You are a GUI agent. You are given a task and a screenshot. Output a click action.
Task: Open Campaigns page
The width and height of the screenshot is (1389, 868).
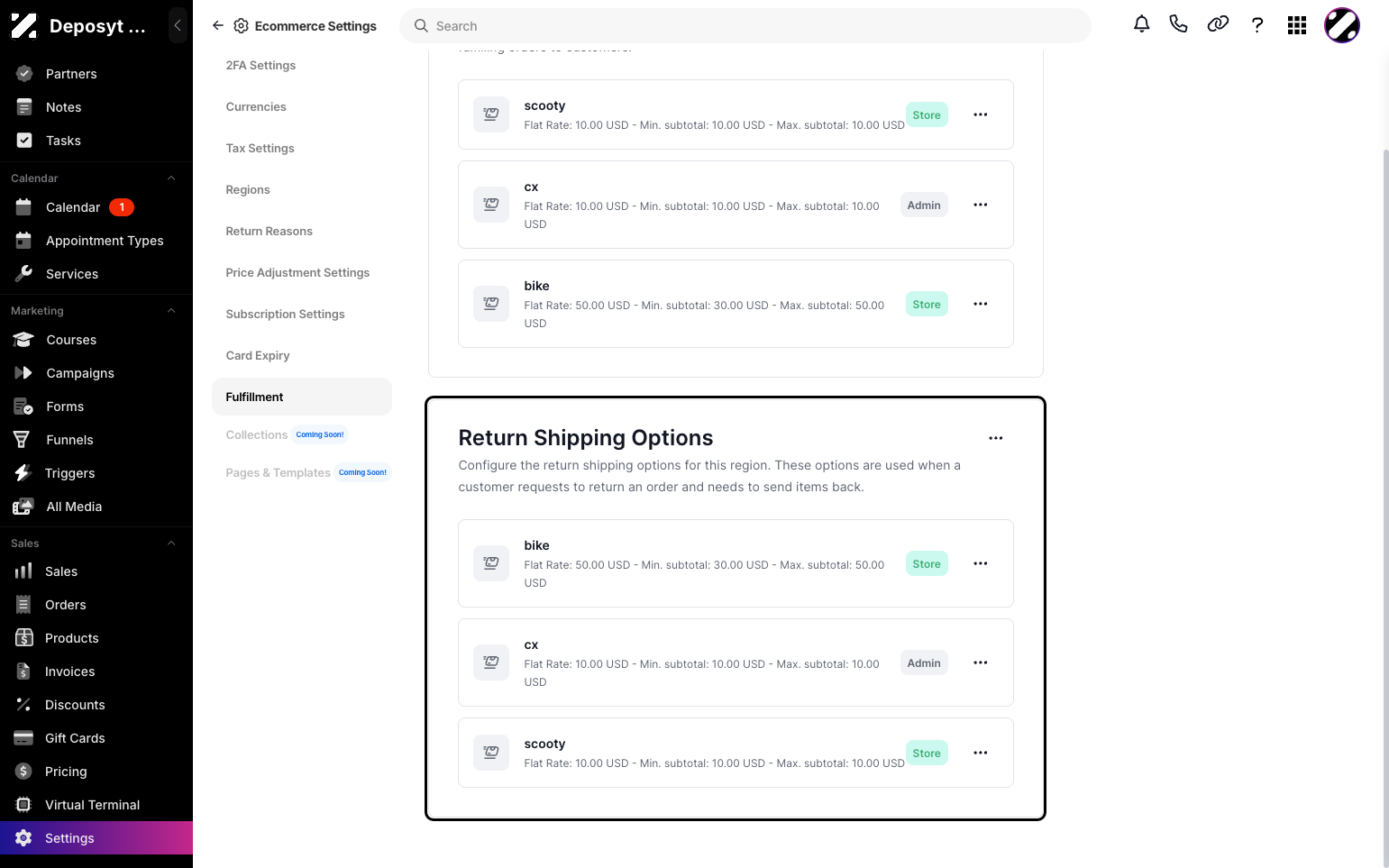pos(96,373)
